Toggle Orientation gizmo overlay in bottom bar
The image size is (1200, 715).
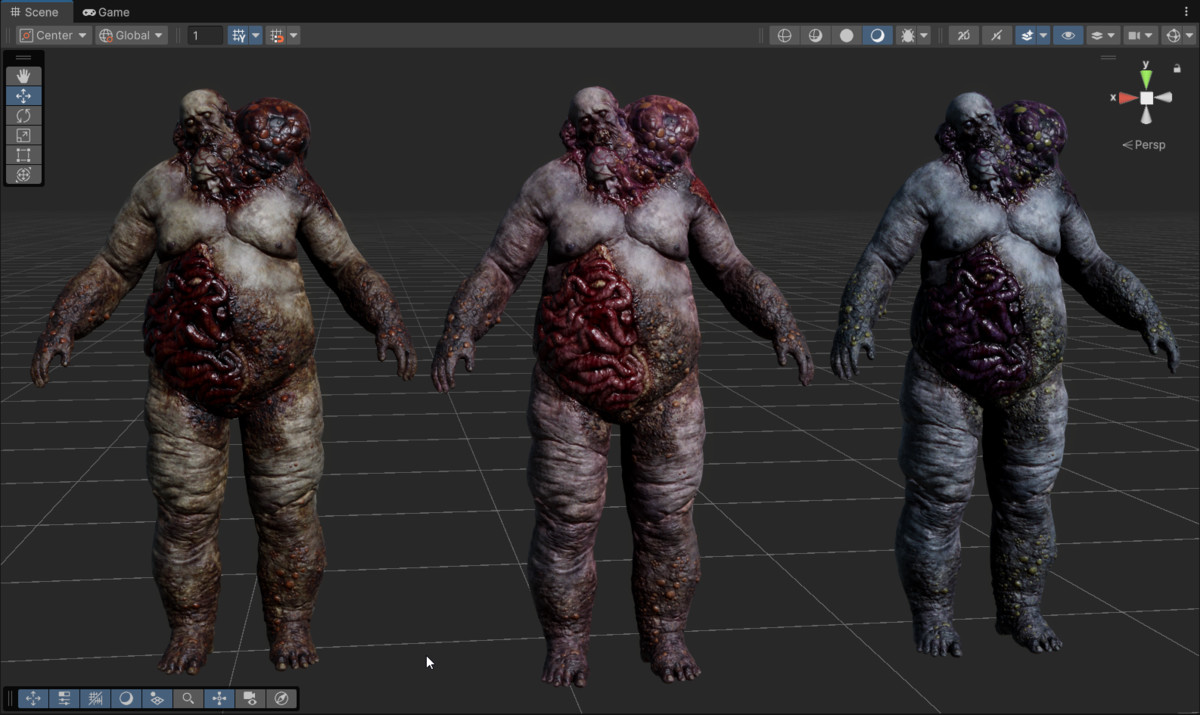click(219, 699)
